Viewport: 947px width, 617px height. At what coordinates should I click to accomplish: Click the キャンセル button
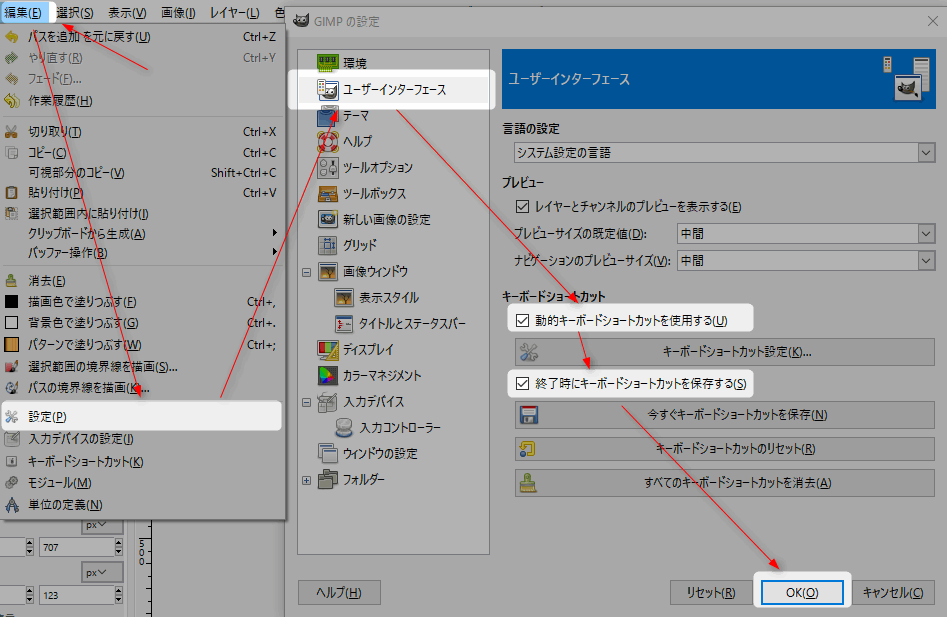click(x=893, y=592)
